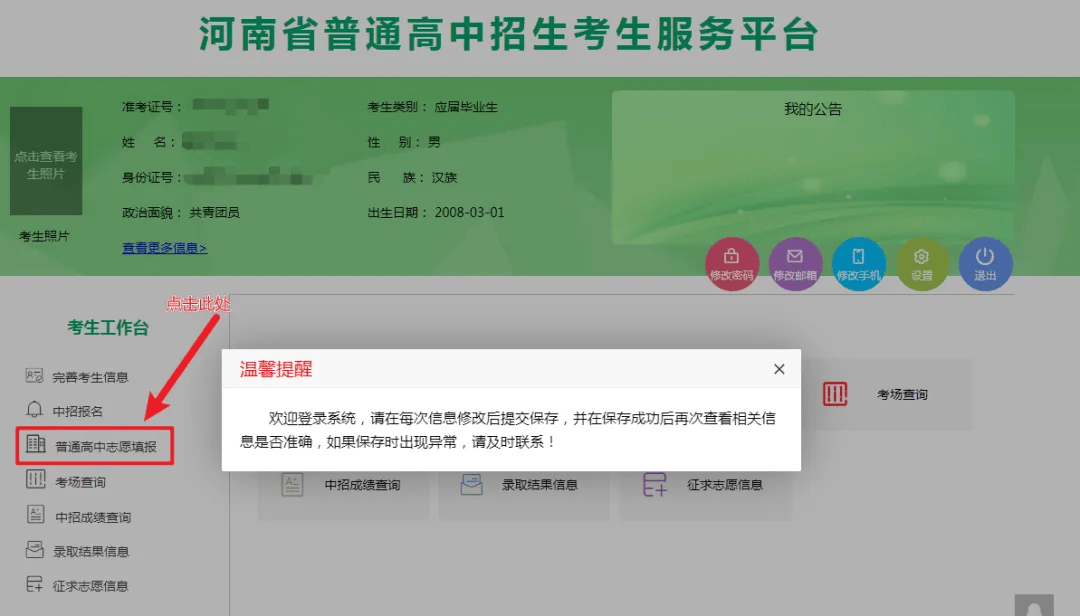Click 完善考生信息 sidebar icon
1080x616 pixels.
click(x=34, y=376)
